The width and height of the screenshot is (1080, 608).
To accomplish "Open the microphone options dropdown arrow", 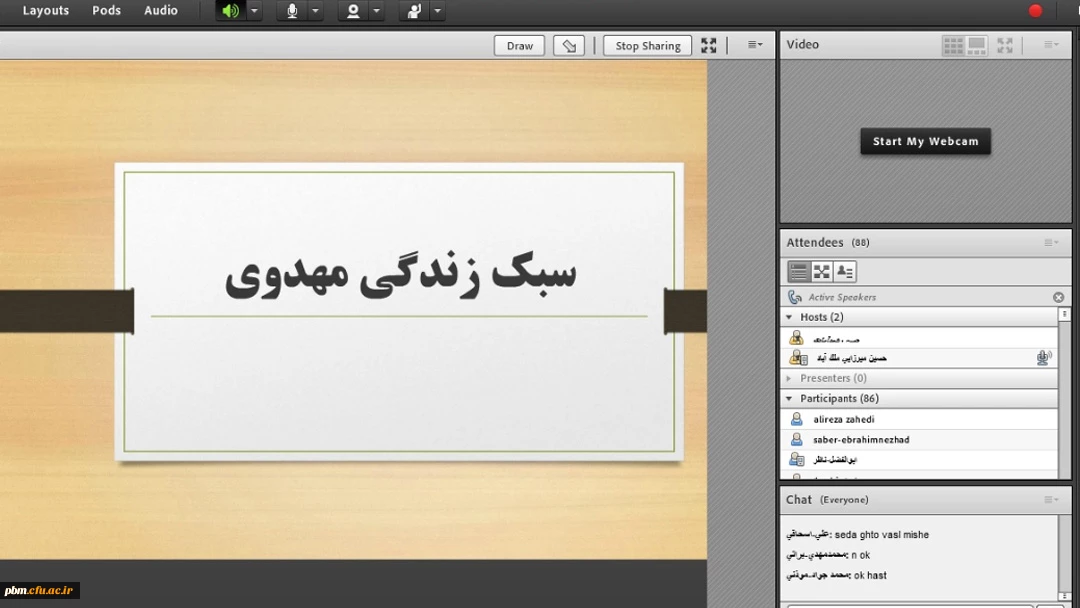I will 315,11.
